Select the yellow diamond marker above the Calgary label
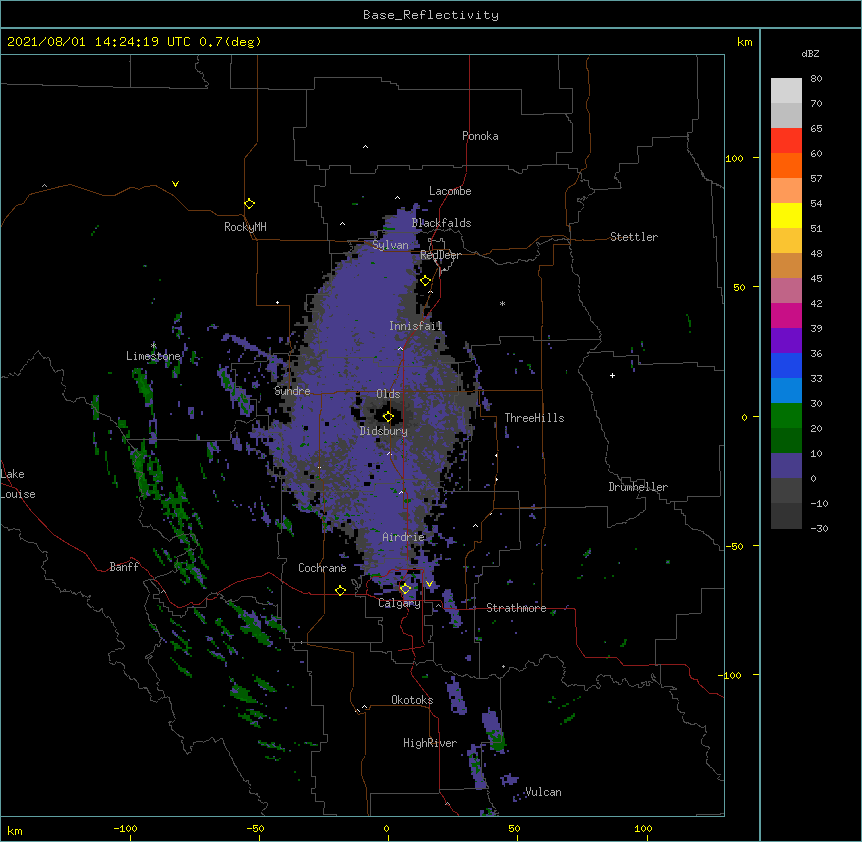 (405, 589)
